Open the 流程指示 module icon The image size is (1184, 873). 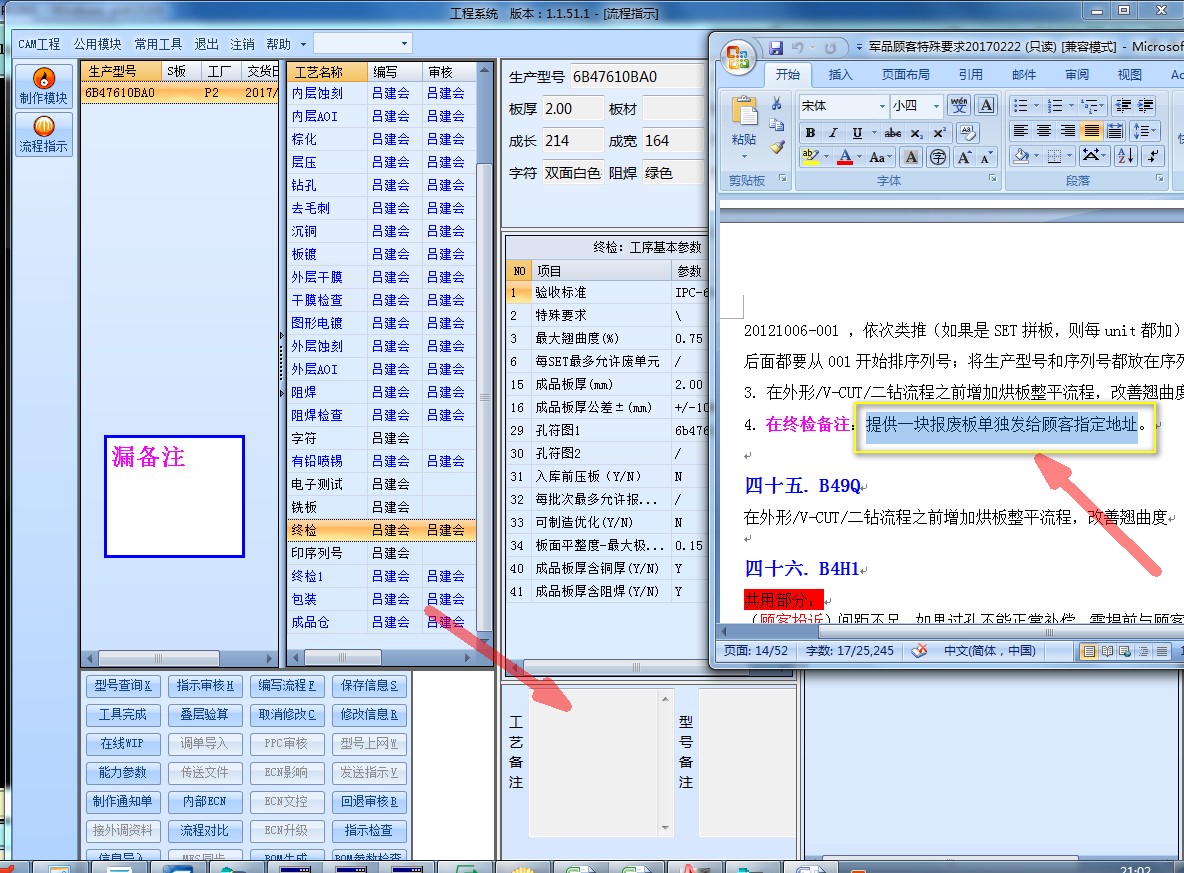(x=44, y=134)
